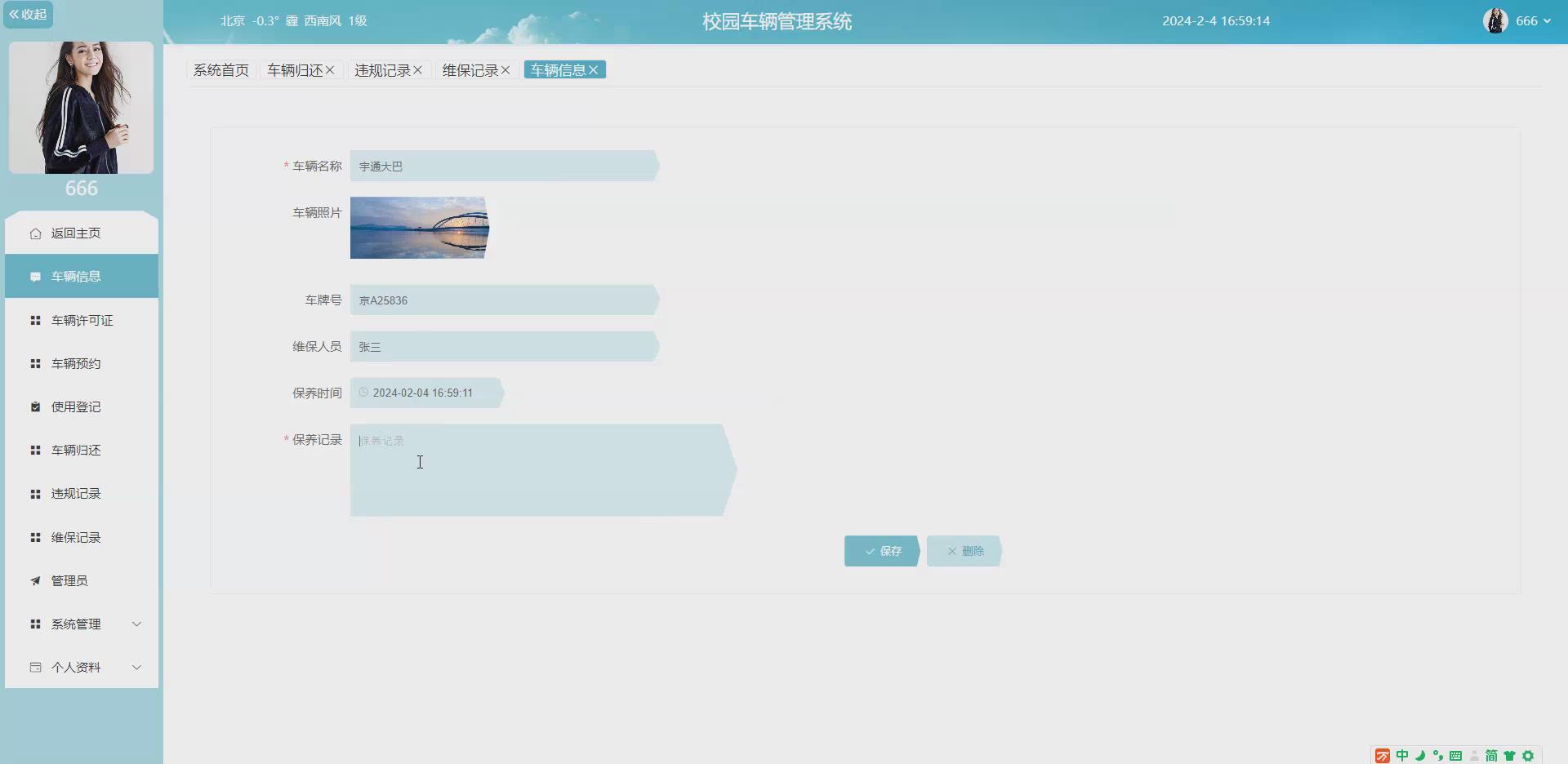Click the 保存 save button
This screenshot has width=1568, height=764.
(882, 551)
